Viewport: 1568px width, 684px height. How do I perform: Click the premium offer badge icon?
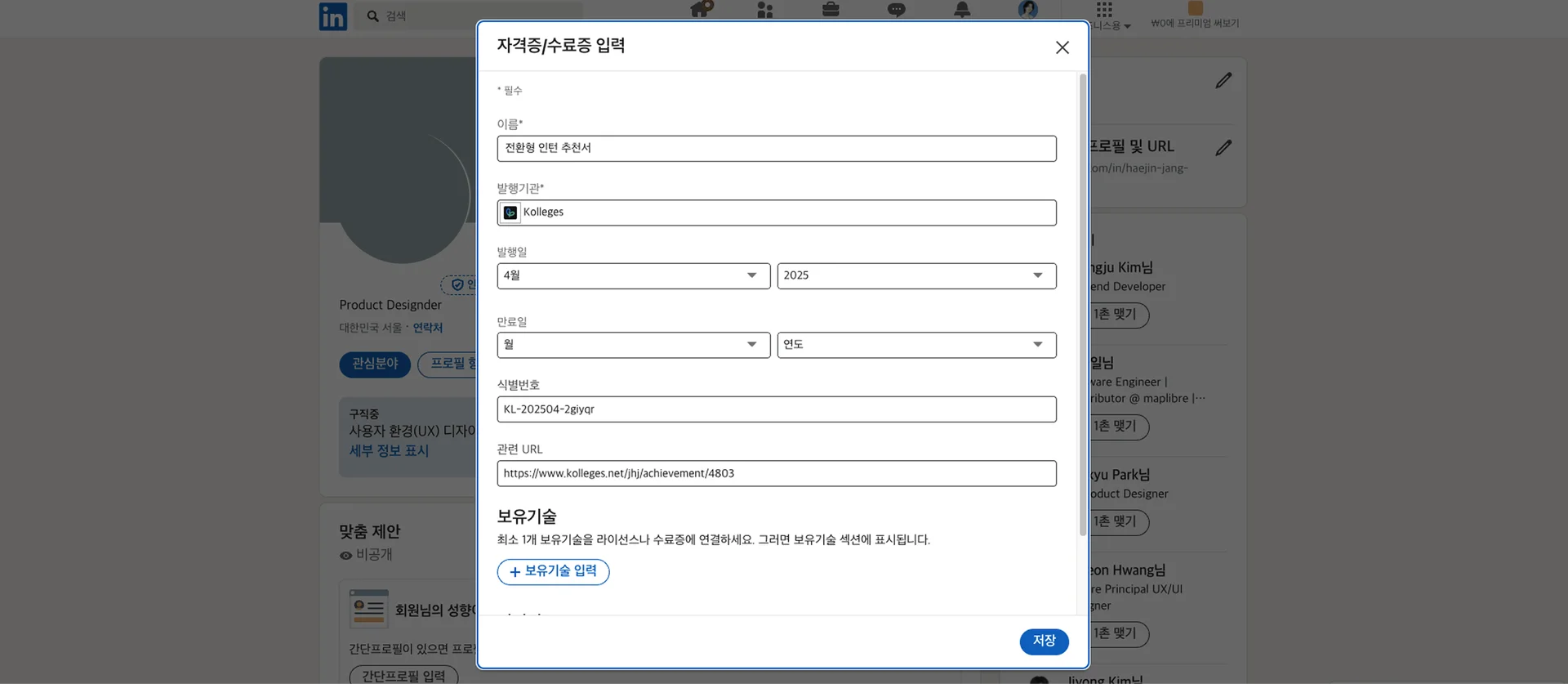1196,8
